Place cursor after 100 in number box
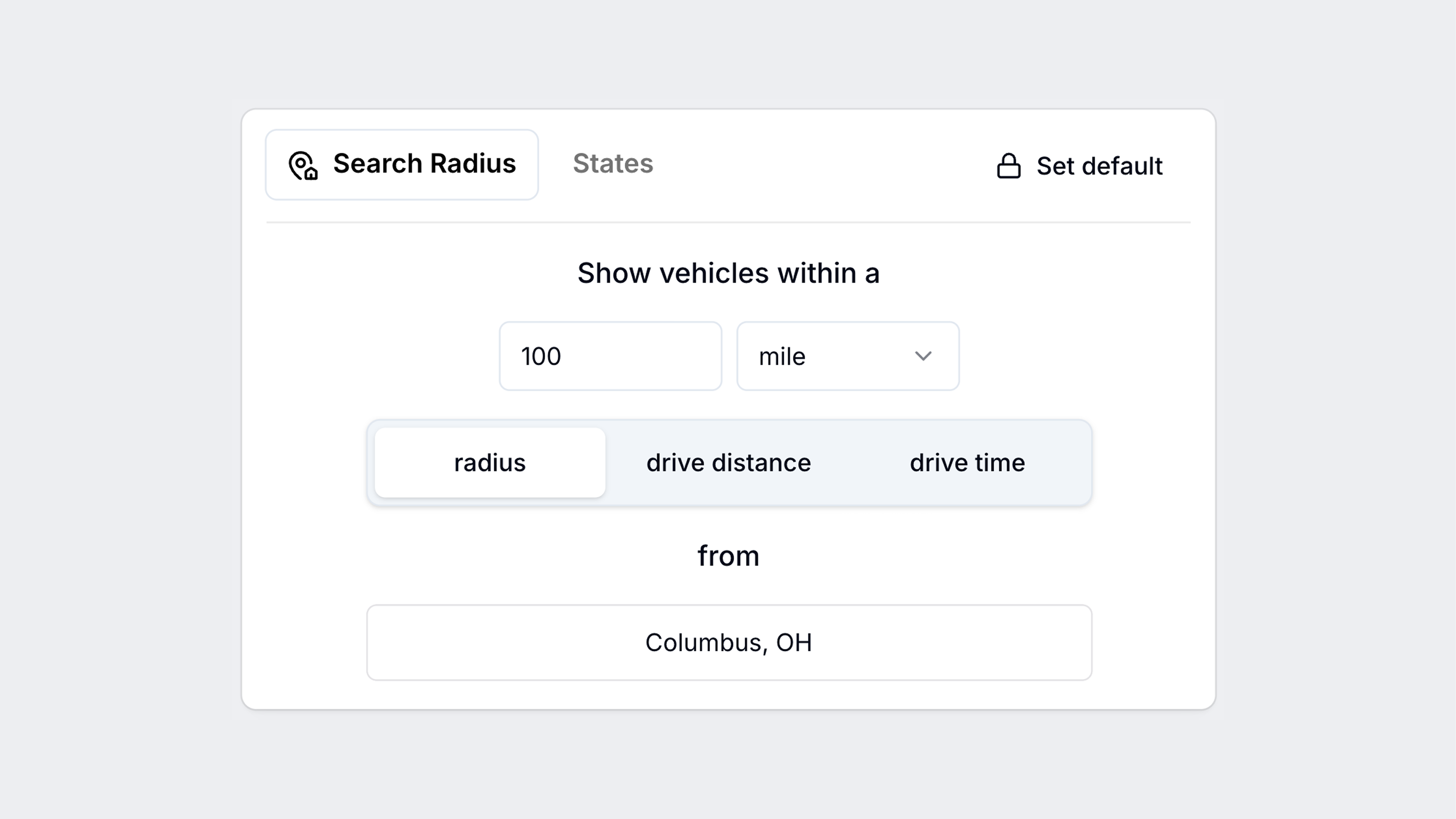The image size is (1456, 819). (x=563, y=357)
